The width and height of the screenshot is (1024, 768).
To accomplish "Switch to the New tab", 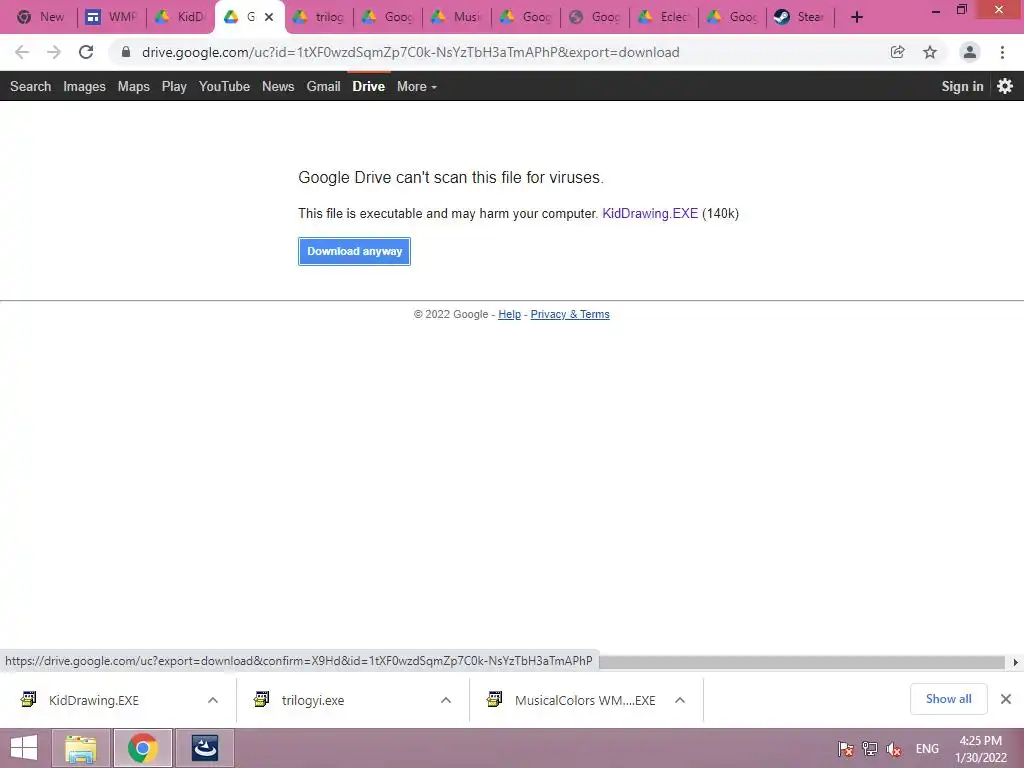I will (x=40, y=17).
